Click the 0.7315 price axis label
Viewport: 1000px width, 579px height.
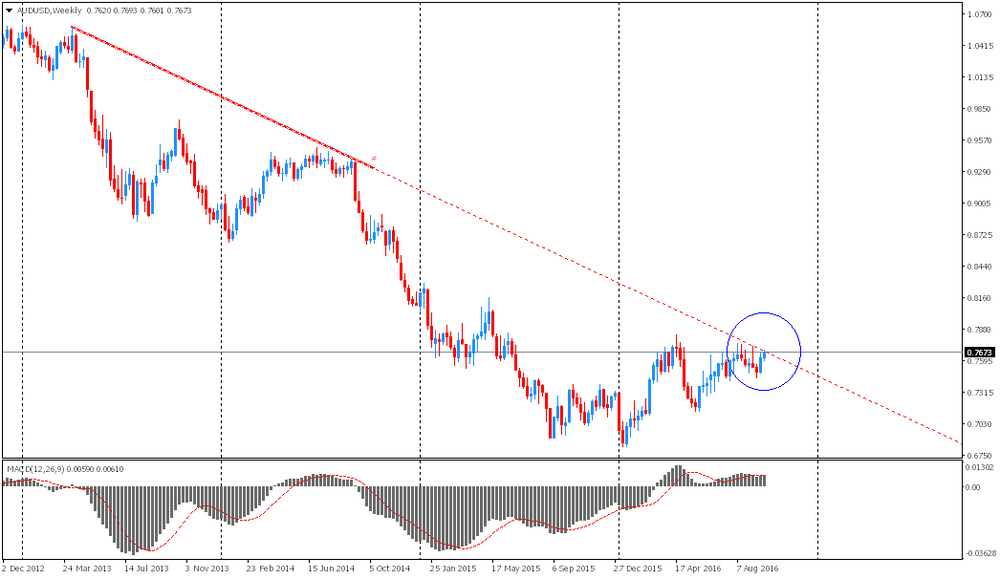coord(980,393)
